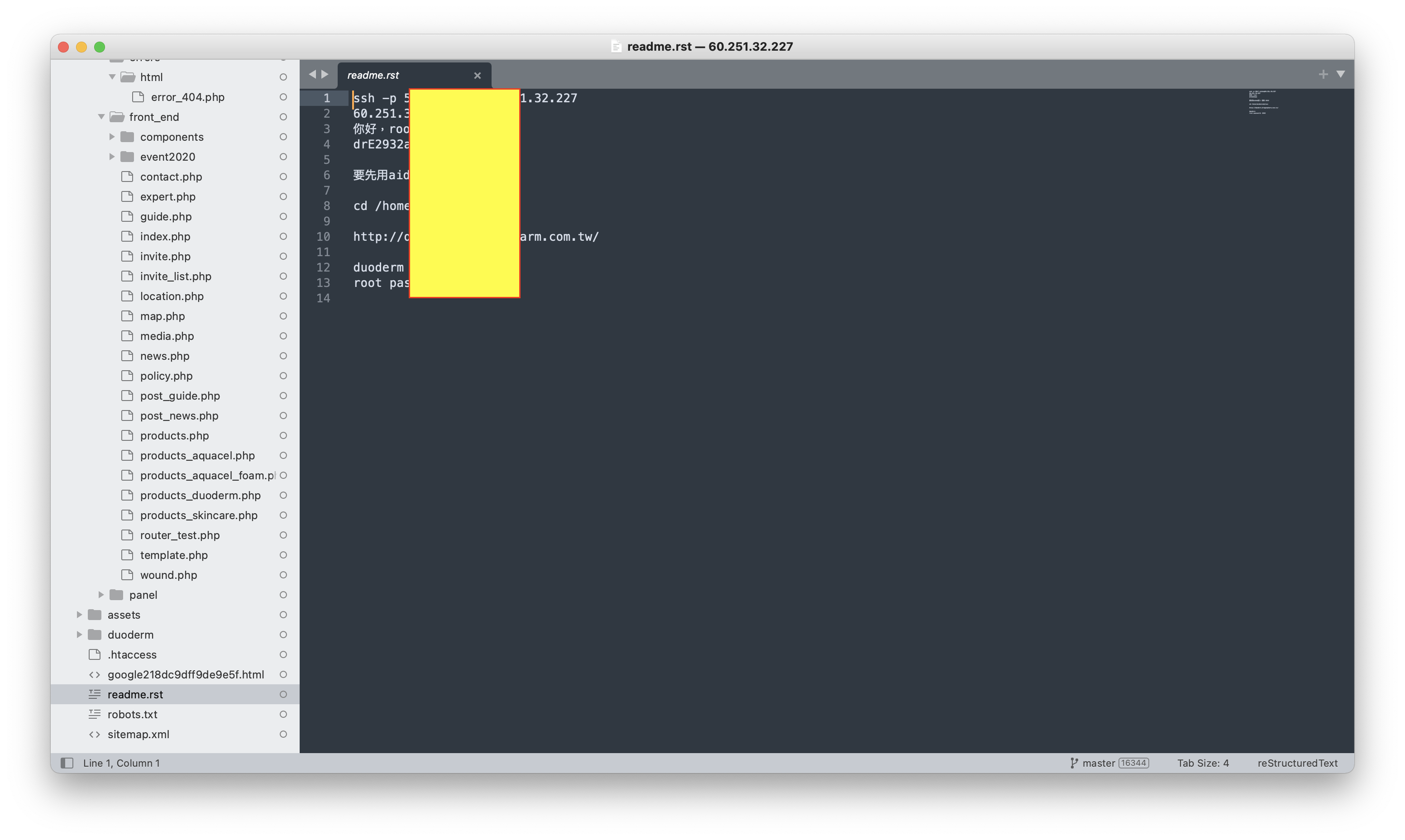This screenshot has height=840, width=1405.
Task: Close the readme.rst tab
Action: pos(477,75)
